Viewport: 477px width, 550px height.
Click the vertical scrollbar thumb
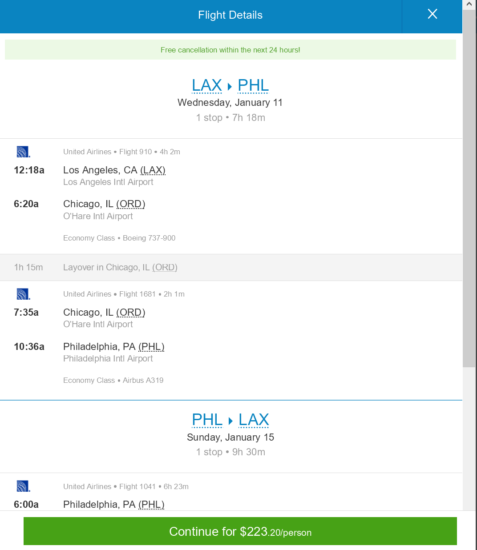(469, 189)
